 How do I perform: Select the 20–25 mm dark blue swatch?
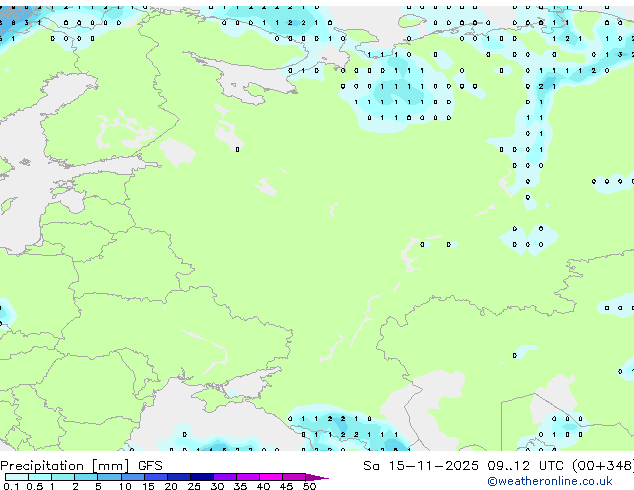179,477
